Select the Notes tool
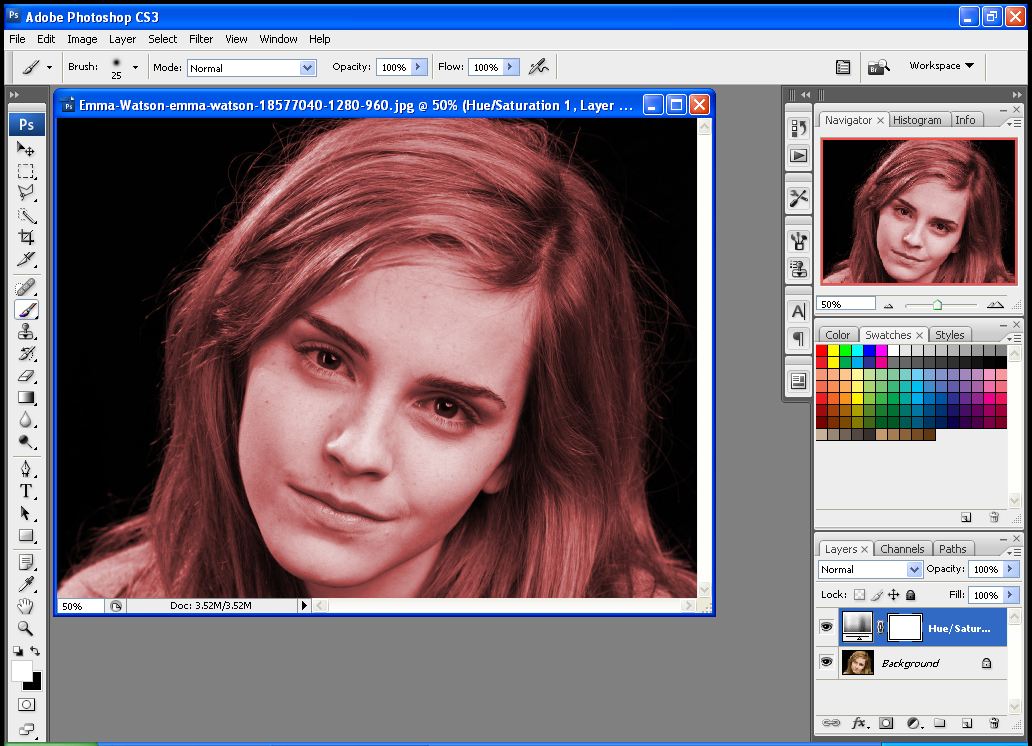The height and width of the screenshot is (746, 1032). tap(26, 562)
